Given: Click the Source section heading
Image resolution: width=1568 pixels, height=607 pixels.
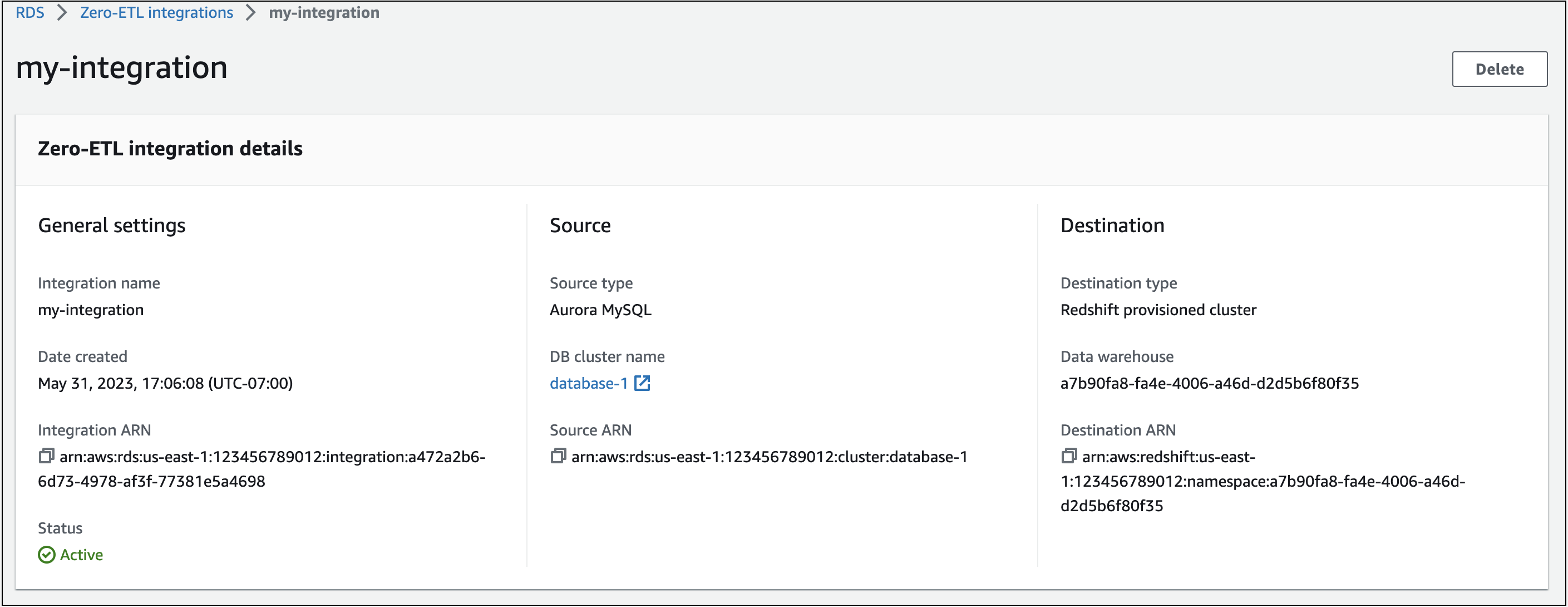Looking at the screenshot, I should [x=580, y=225].
